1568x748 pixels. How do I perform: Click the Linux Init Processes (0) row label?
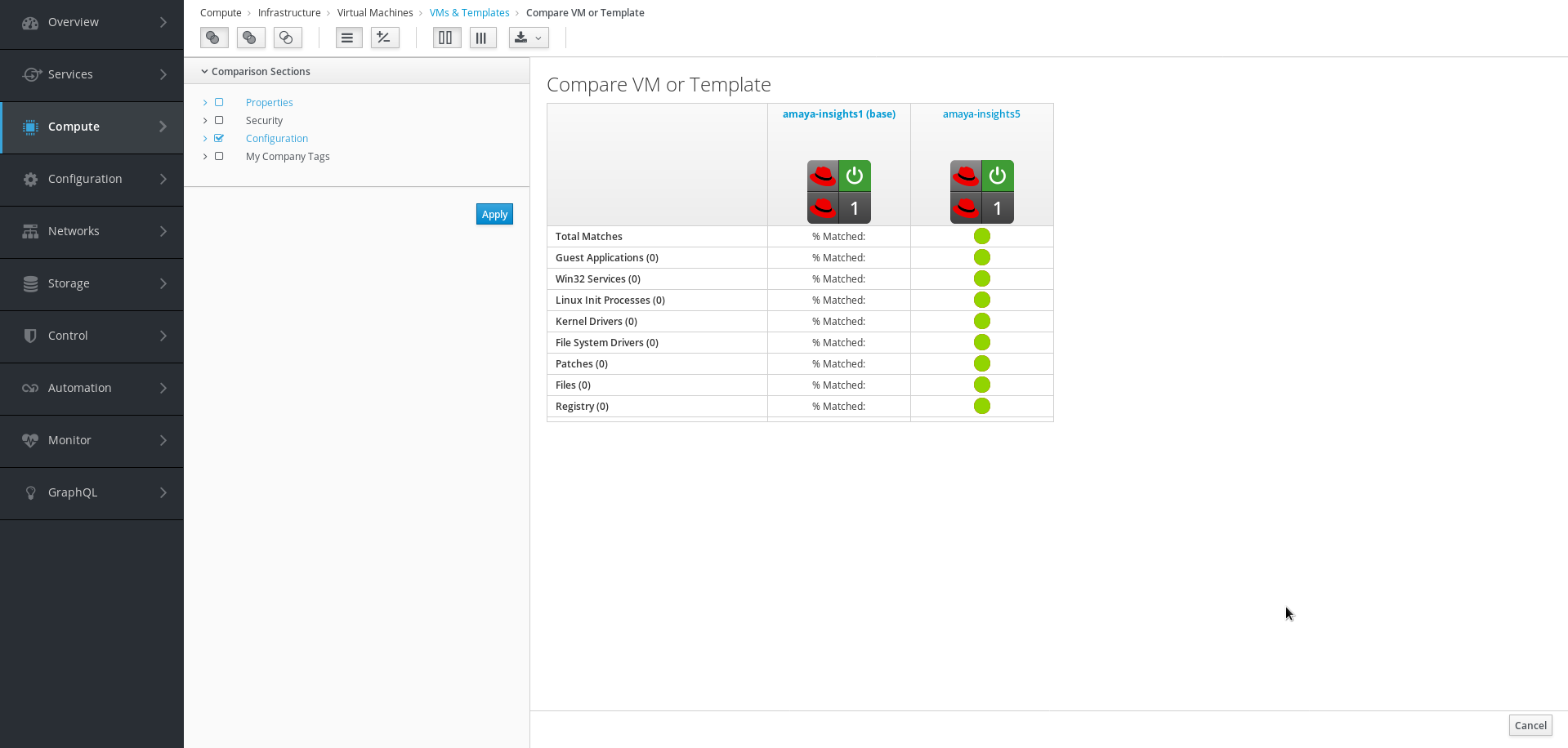coord(610,301)
